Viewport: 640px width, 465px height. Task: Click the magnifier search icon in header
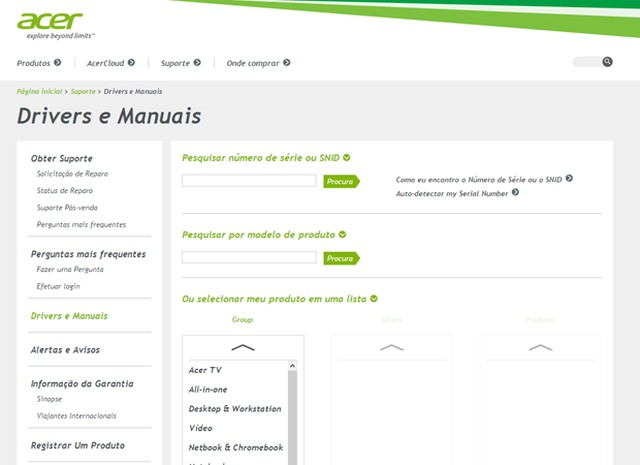click(x=607, y=62)
